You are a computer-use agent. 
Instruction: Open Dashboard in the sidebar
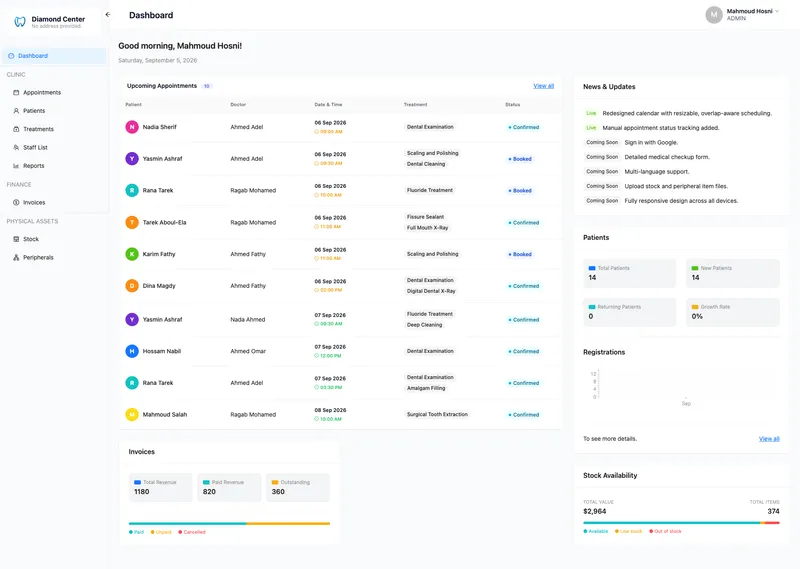point(54,56)
